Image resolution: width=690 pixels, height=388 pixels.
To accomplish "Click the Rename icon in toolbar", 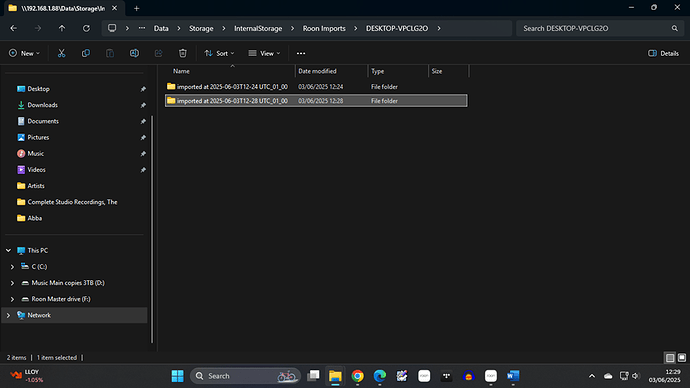I will pyautogui.click(x=134, y=53).
